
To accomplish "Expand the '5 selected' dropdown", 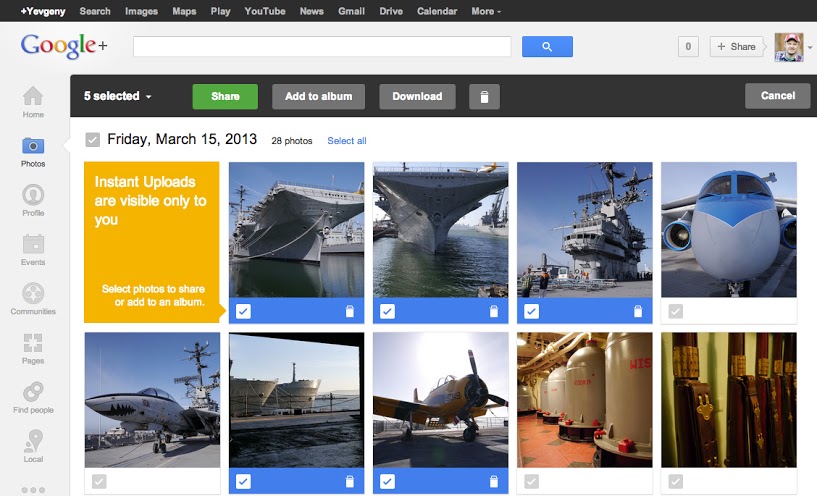I will [x=118, y=97].
